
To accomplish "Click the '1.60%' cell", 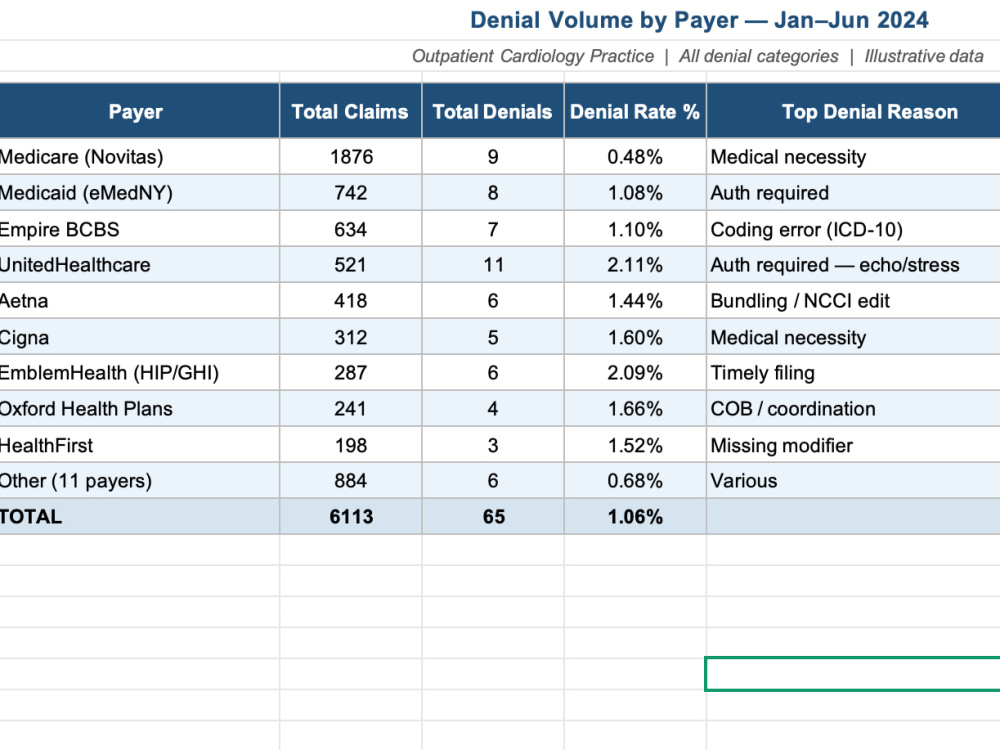I will tap(635, 337).
